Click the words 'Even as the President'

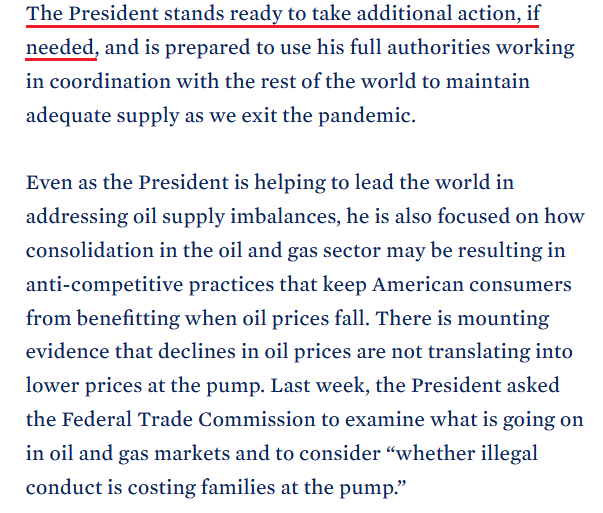[x=127, y=183]
